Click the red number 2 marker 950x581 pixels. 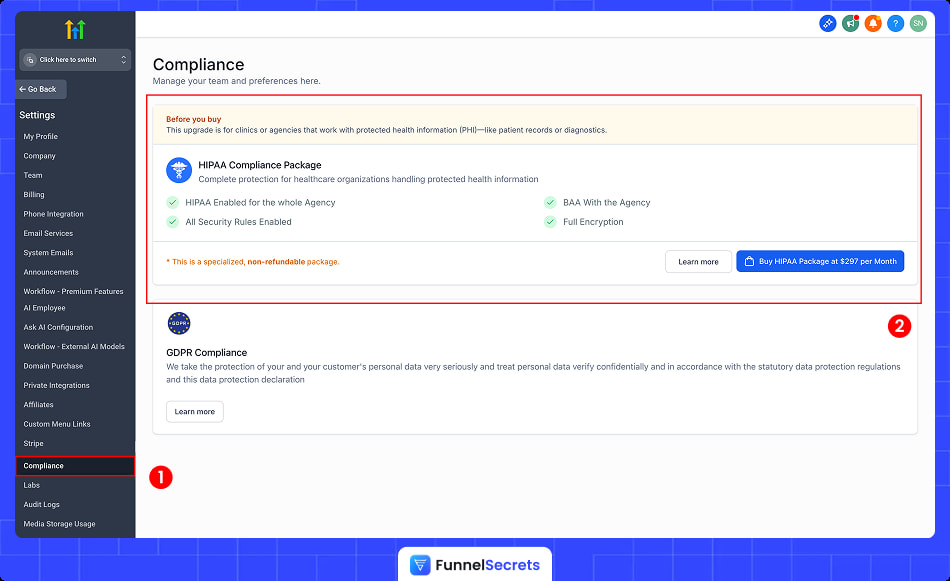click(899, 326)
